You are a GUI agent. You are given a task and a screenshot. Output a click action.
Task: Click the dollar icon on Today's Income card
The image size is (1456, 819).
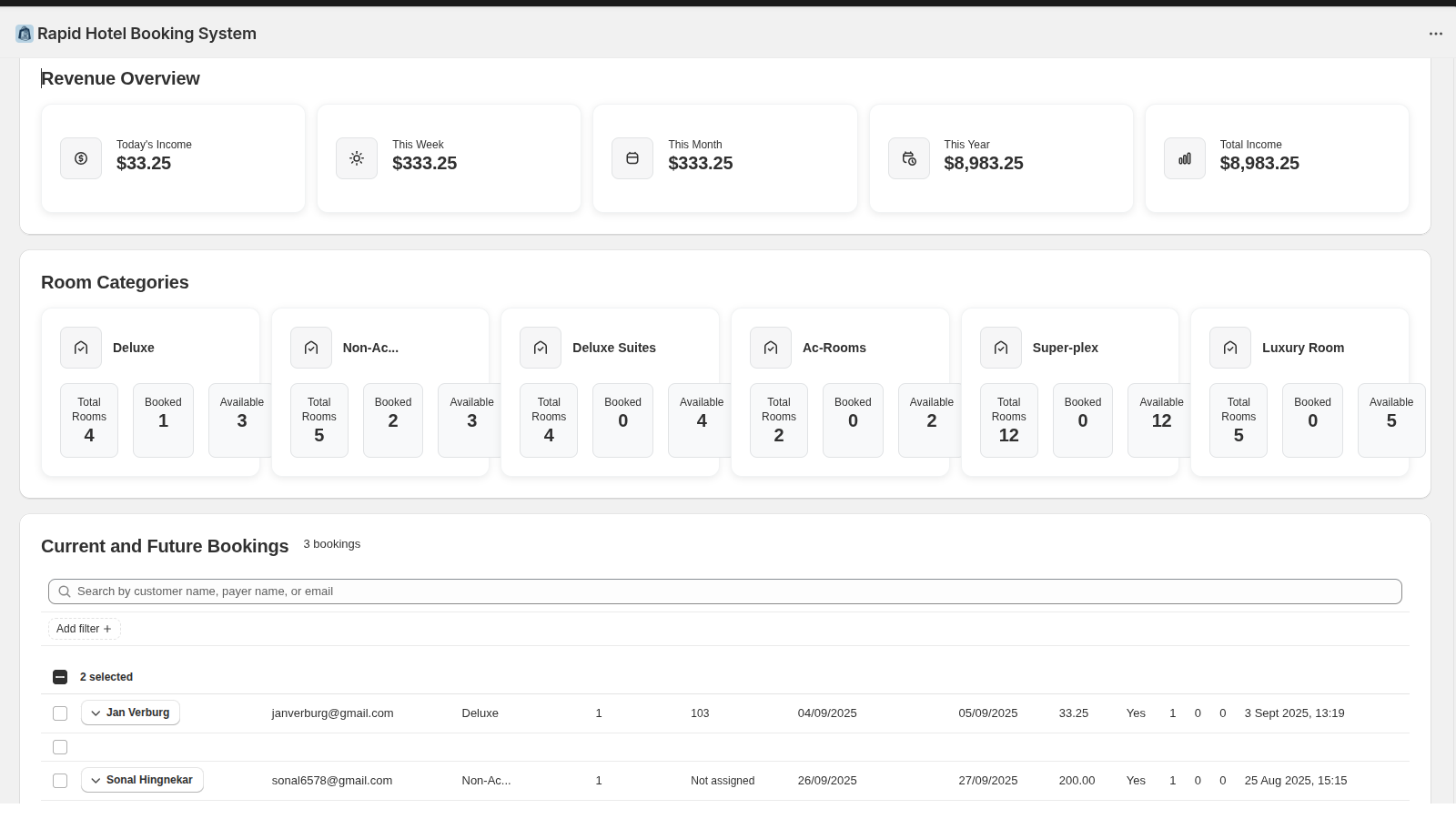coord(81,158)
